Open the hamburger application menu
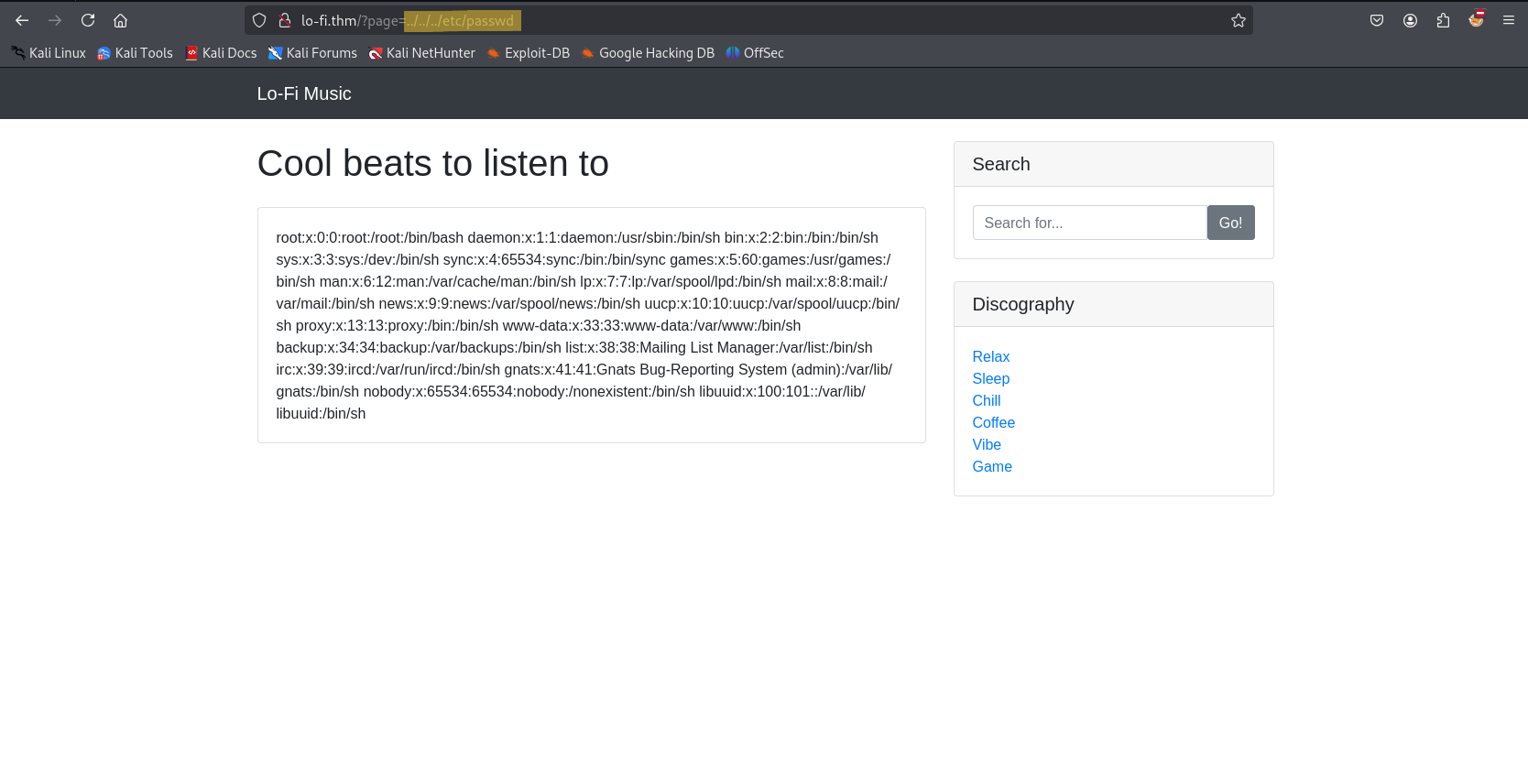The width and height of the screenshot is (1528, 784). point(1509,20)
